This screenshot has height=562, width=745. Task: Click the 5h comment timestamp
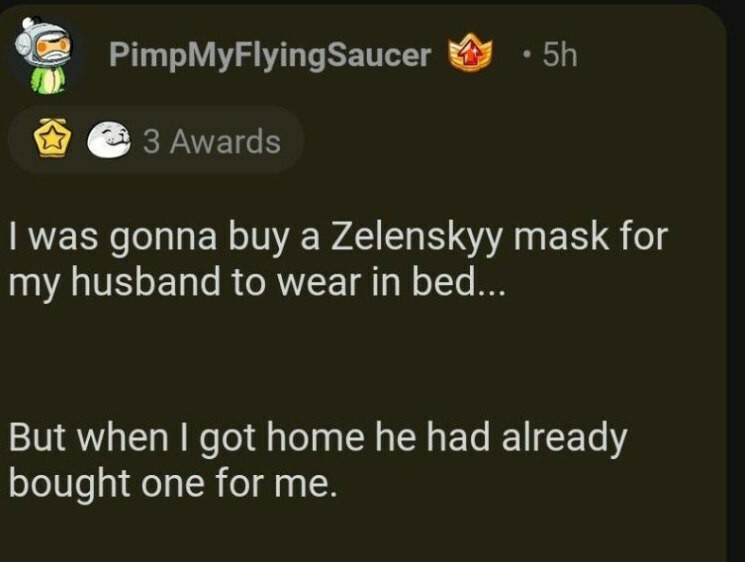(x=558, y=56)
